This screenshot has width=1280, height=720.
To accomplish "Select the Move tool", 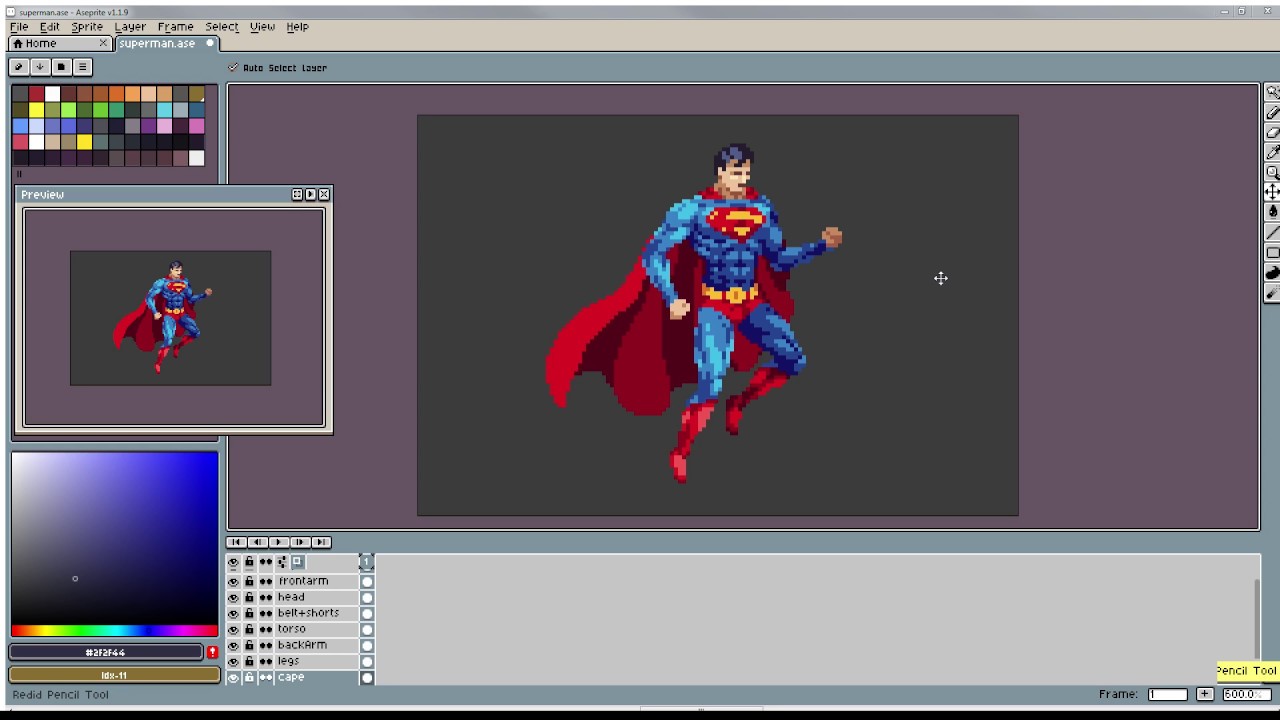I will point(1272,192).
